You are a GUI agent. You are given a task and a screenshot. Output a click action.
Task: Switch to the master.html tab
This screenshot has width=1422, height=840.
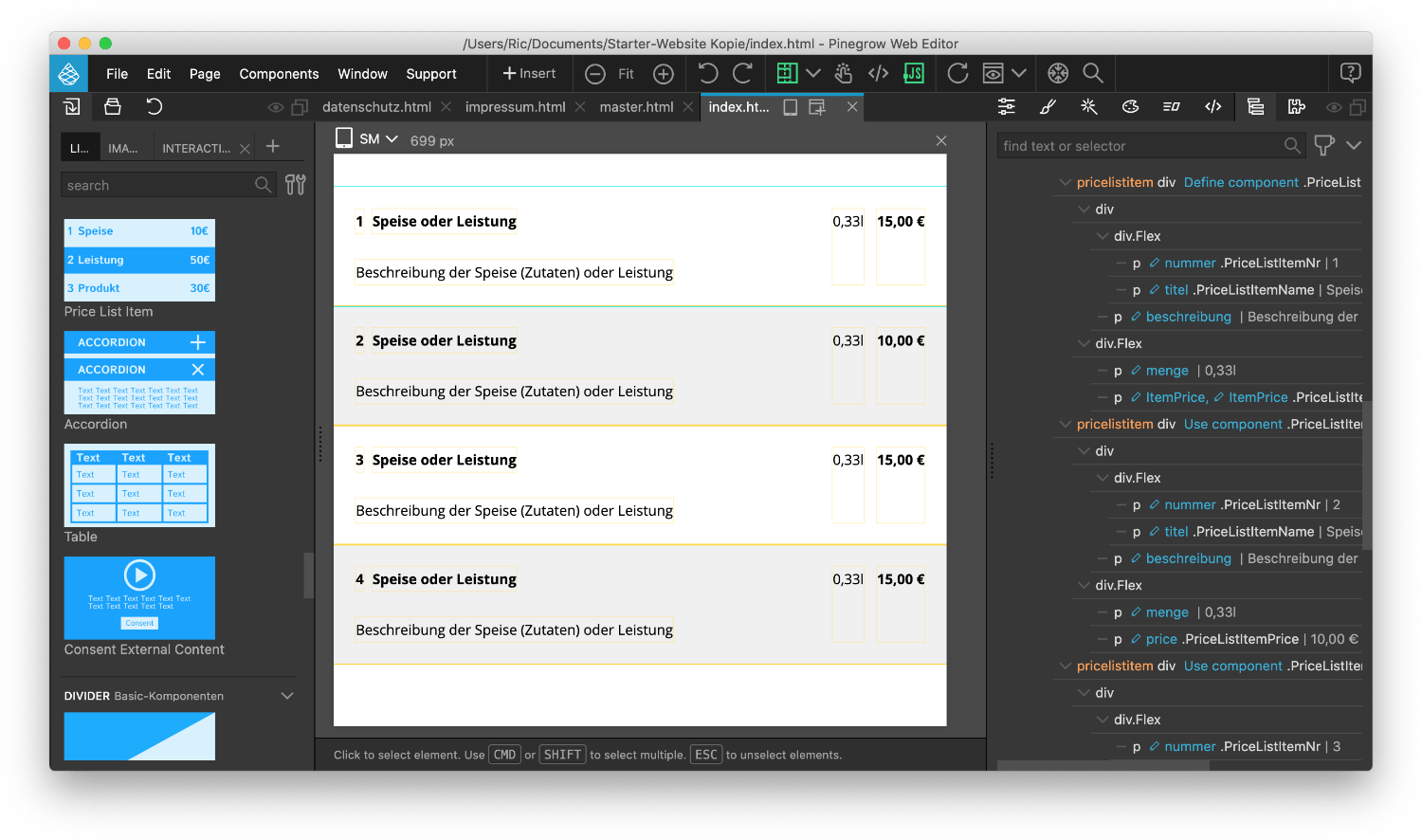pyautogui.click(x=636, y=107)
